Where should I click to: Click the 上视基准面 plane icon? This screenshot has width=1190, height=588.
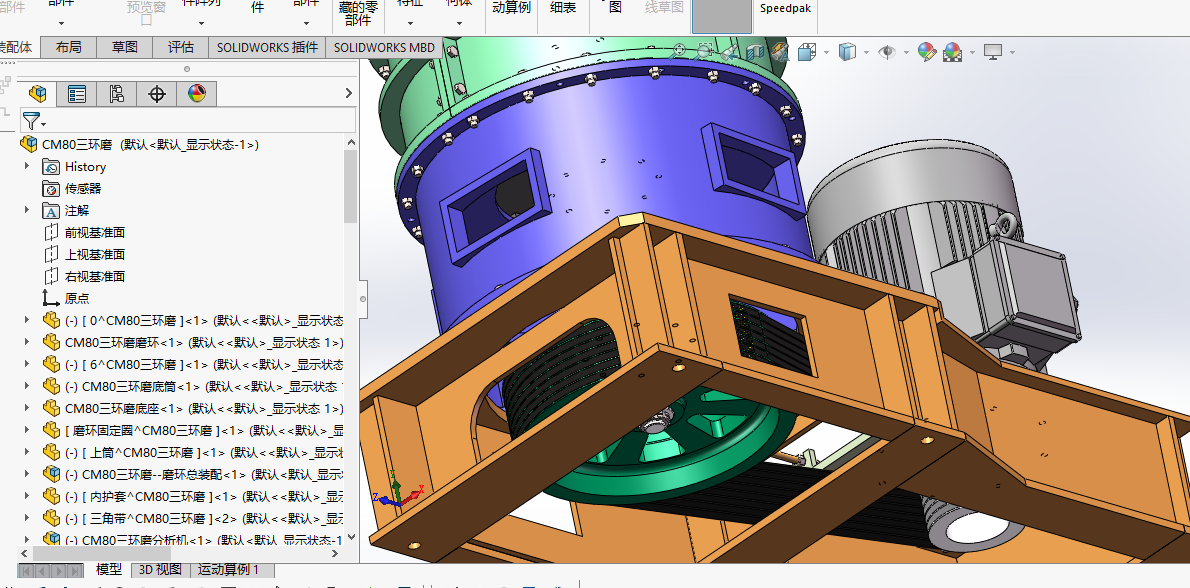[51, 254]
